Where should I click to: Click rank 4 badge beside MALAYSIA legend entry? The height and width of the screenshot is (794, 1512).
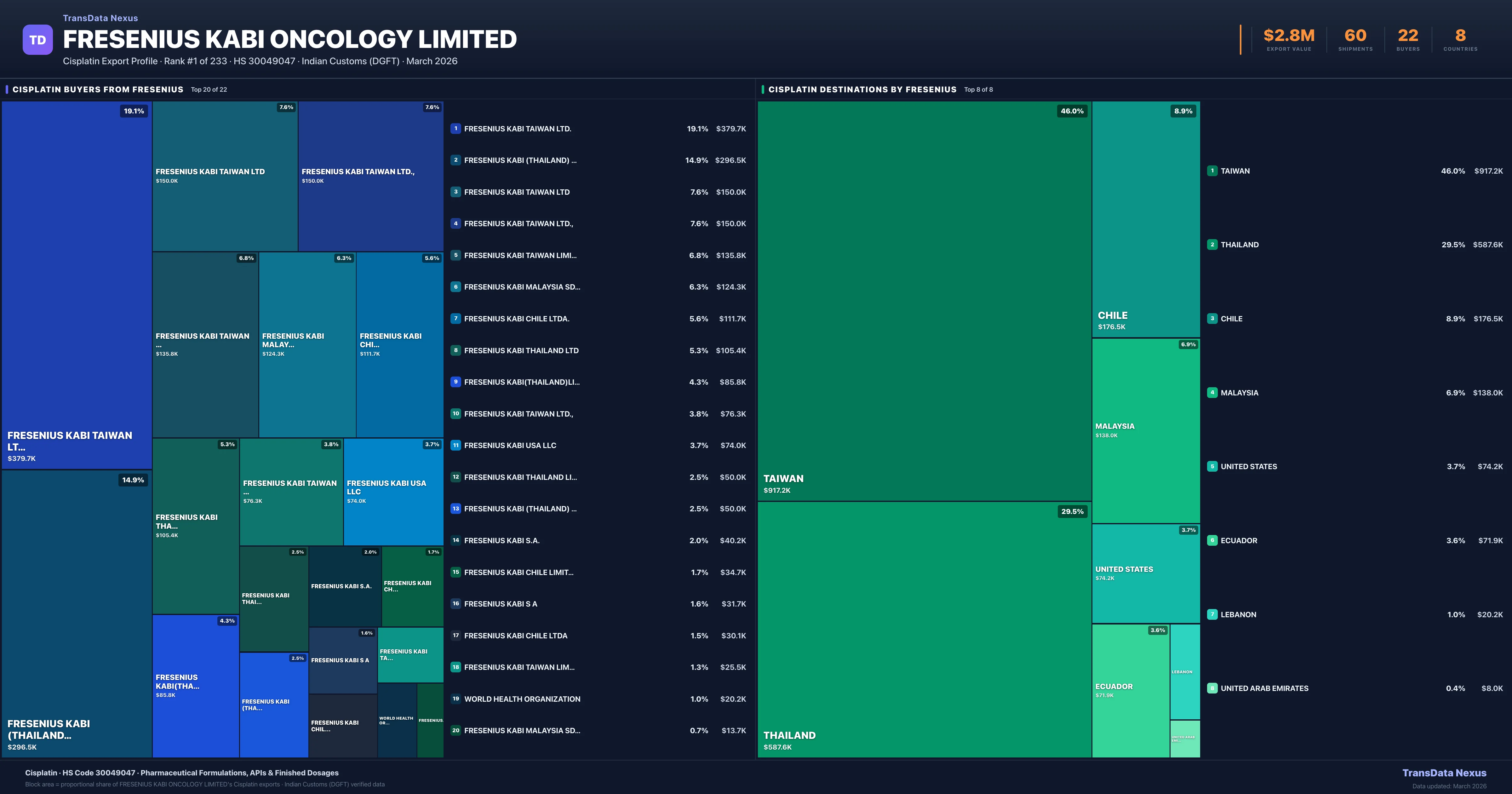coord(1212,392)
